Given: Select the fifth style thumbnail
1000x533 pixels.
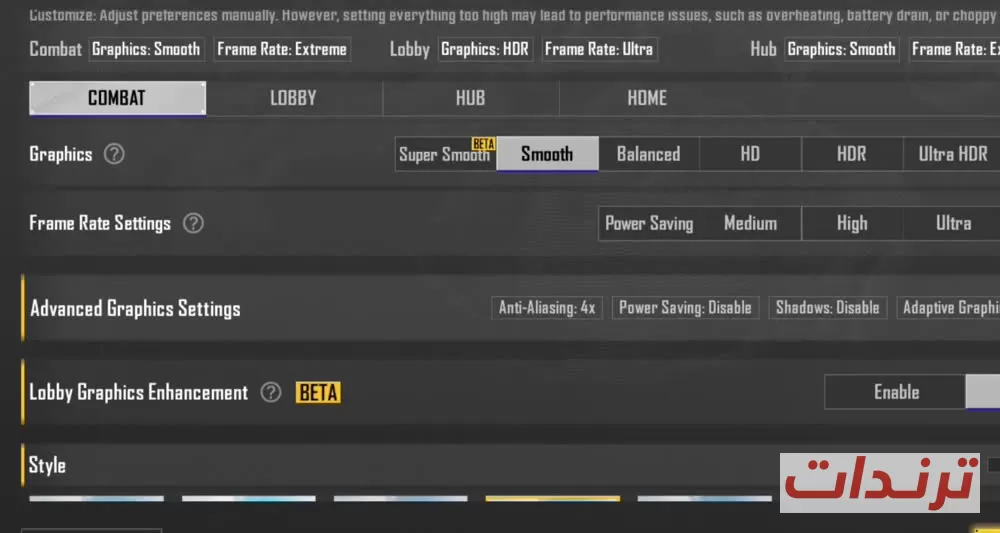Looking at the screenshot, I should (704, 499).
